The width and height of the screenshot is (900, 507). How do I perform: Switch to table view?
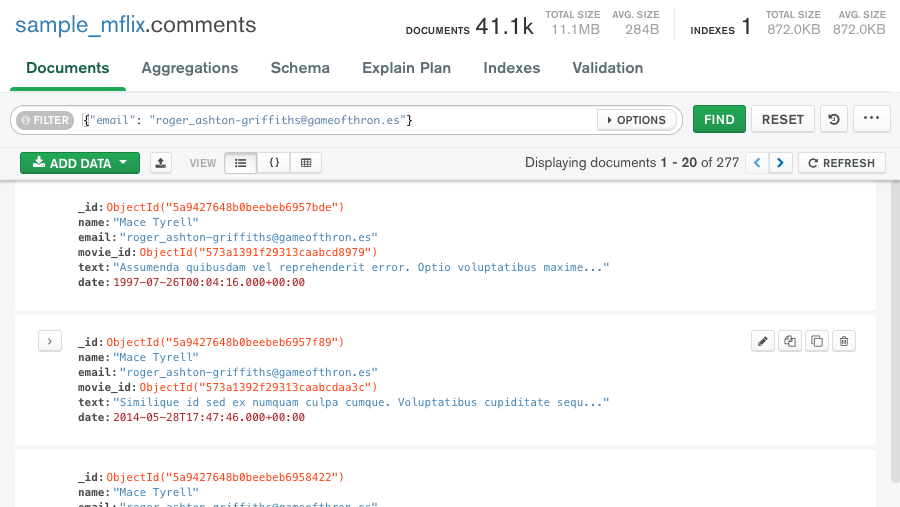306,163
